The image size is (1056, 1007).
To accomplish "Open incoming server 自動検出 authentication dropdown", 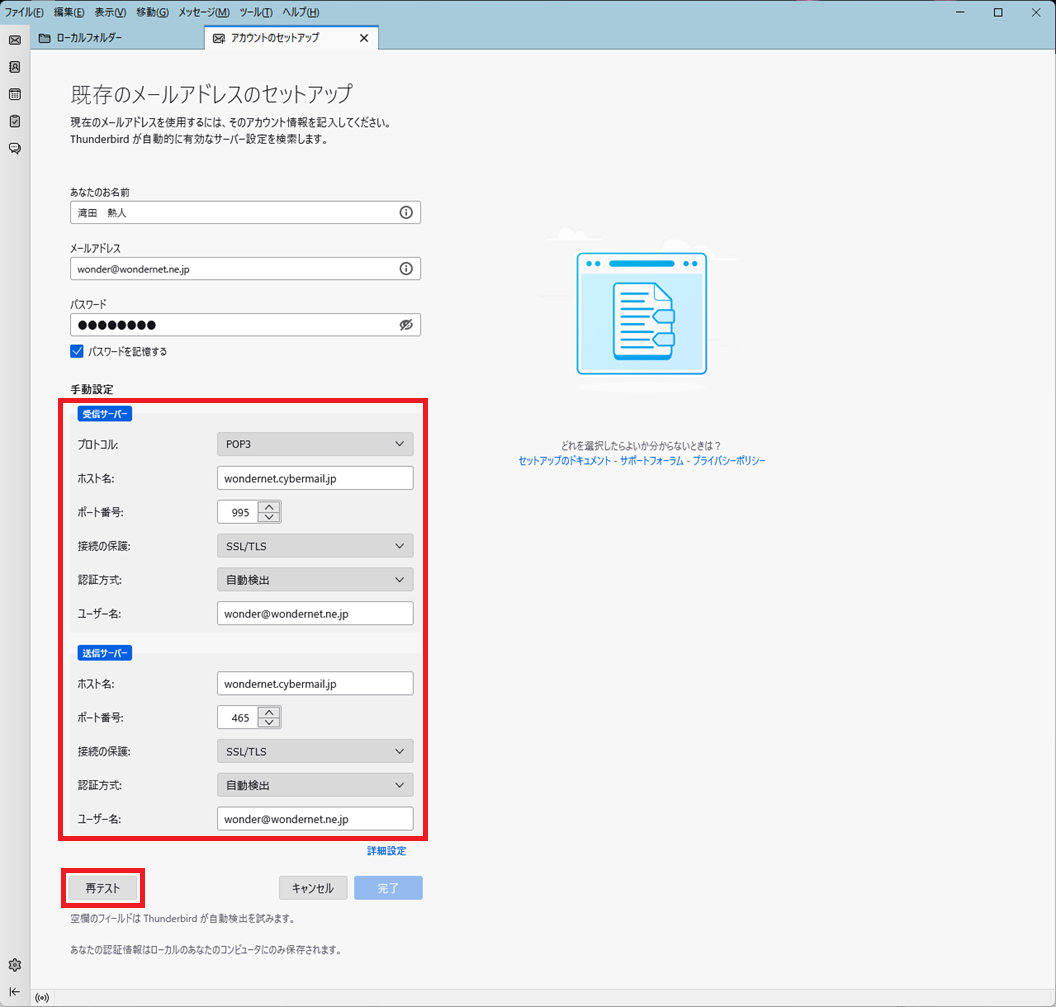I will [315, 579].
